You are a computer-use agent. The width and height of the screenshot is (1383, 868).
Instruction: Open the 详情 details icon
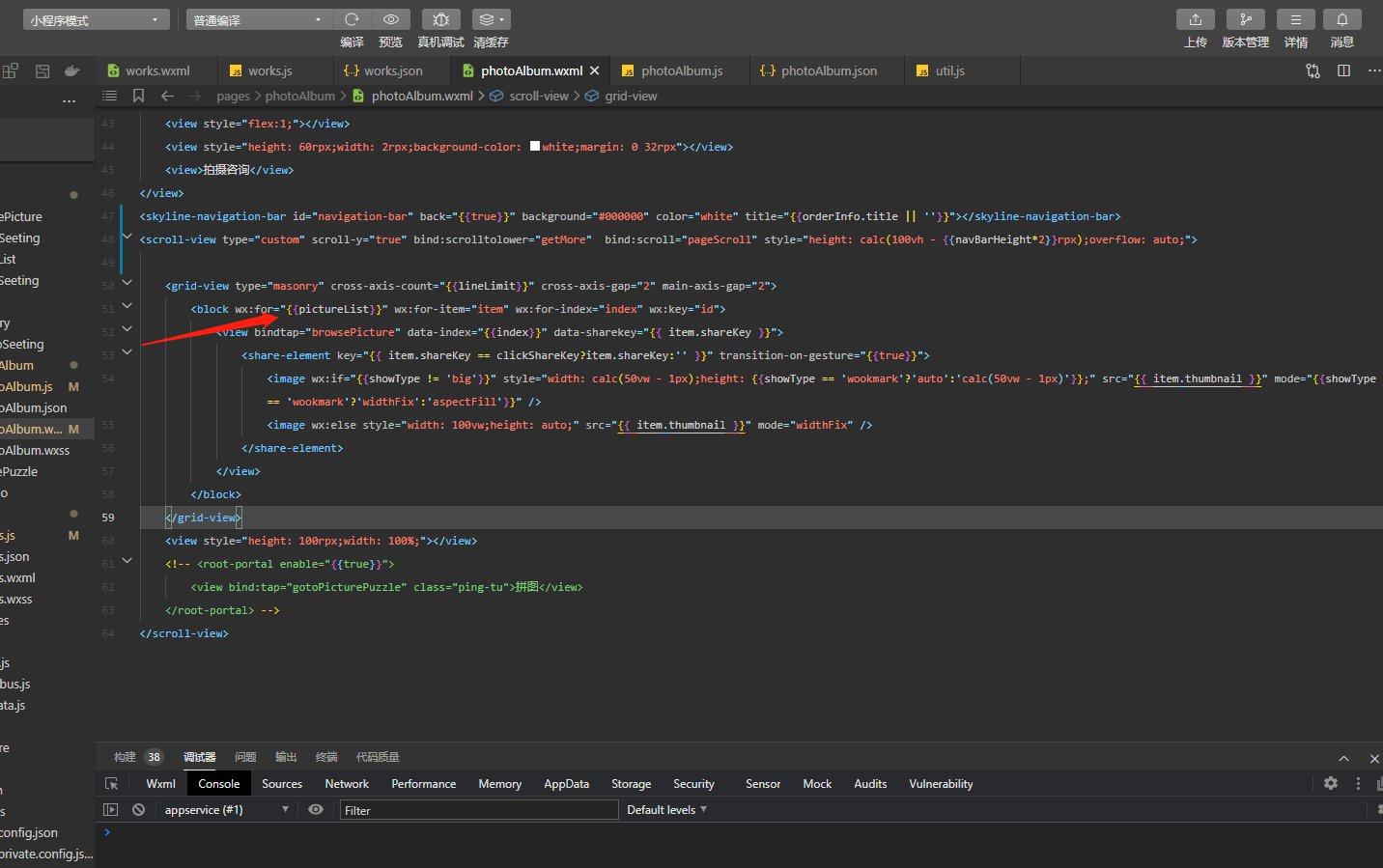coord(1296,19)
